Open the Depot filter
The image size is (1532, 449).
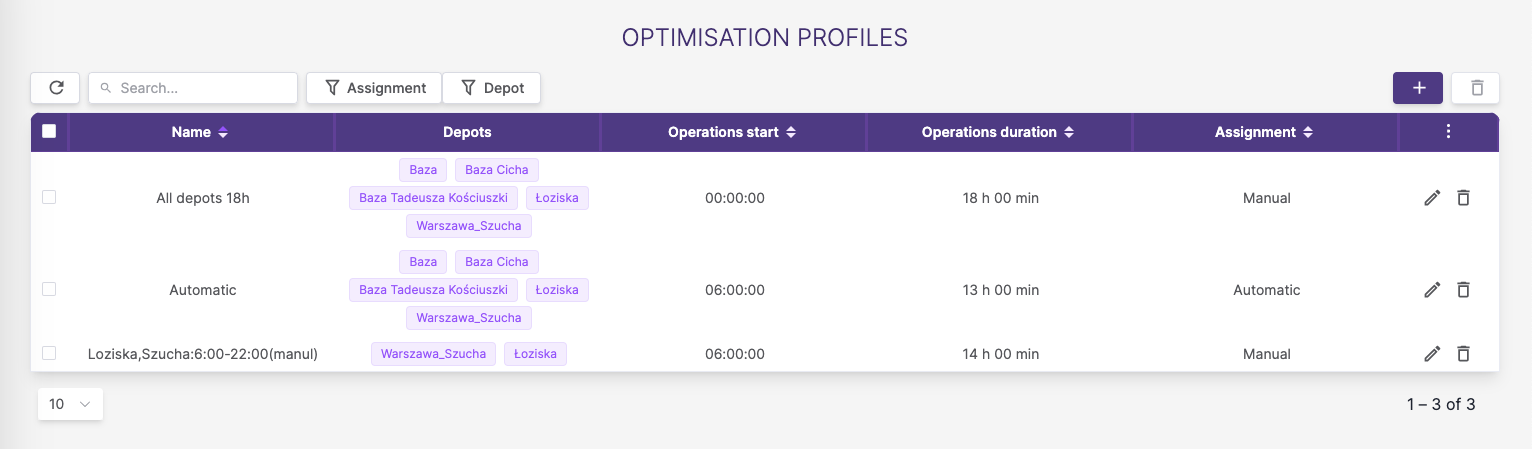(x=491, y=88)
